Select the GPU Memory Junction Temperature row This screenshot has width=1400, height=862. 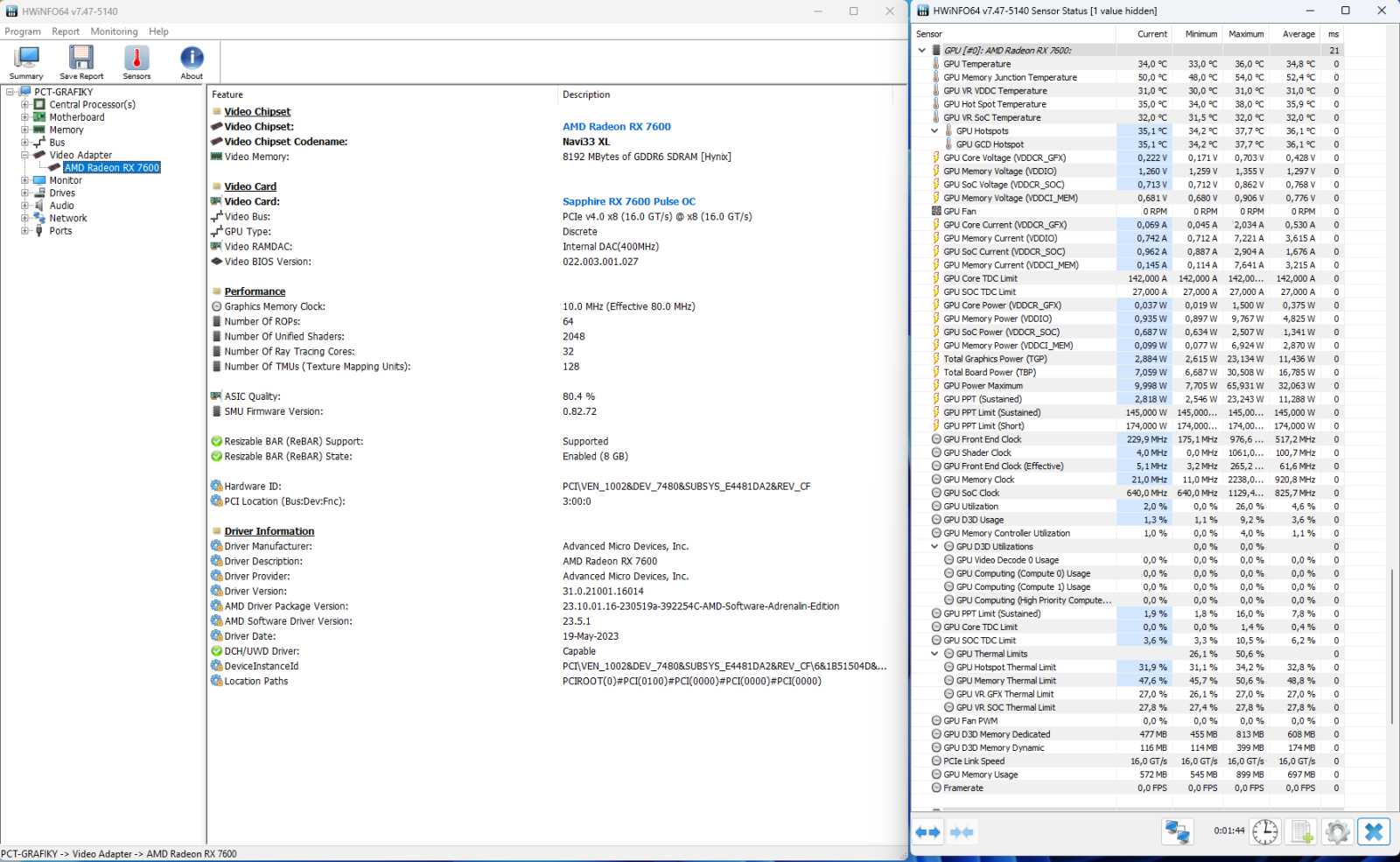(1128, 78)
